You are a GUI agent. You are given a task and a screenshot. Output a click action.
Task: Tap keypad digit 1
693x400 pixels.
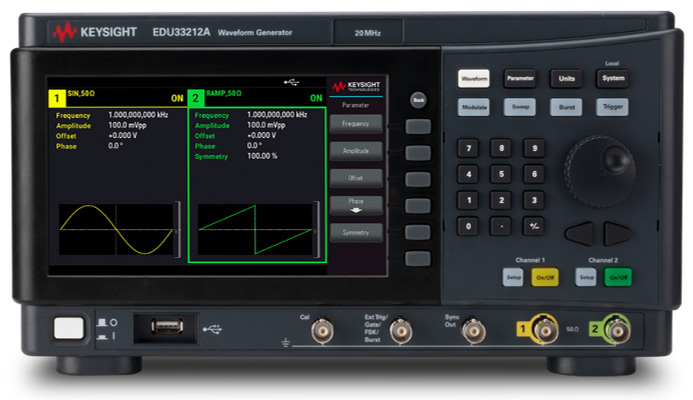click(468, 200)
